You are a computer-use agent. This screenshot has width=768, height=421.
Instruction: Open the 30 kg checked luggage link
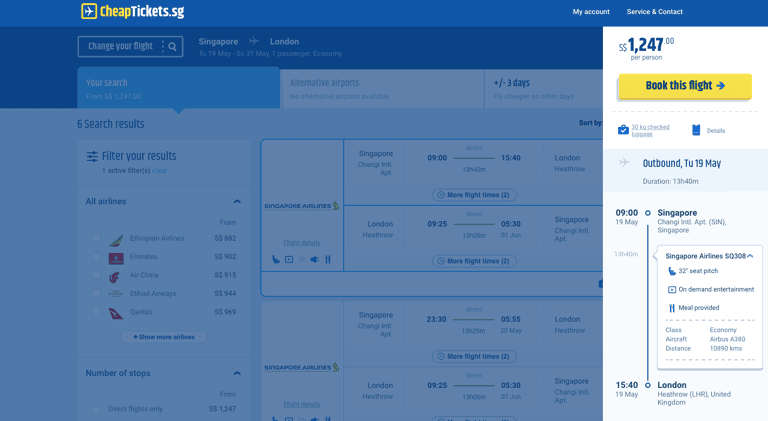[x=650, y=130]
